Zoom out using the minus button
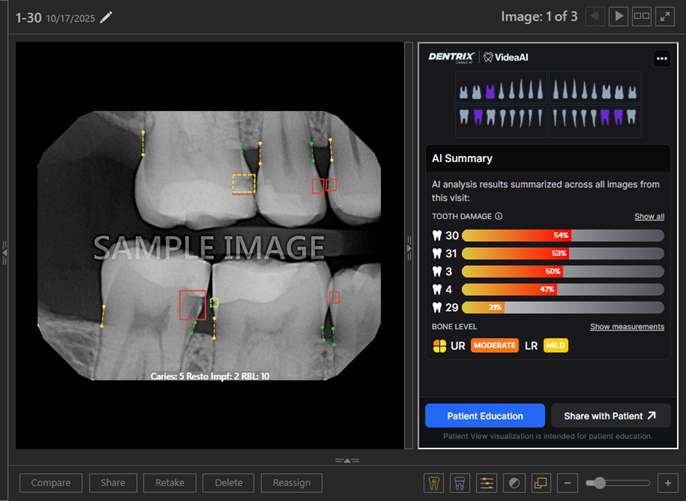The height and width of the screenshot is (501, 686). 566,483
